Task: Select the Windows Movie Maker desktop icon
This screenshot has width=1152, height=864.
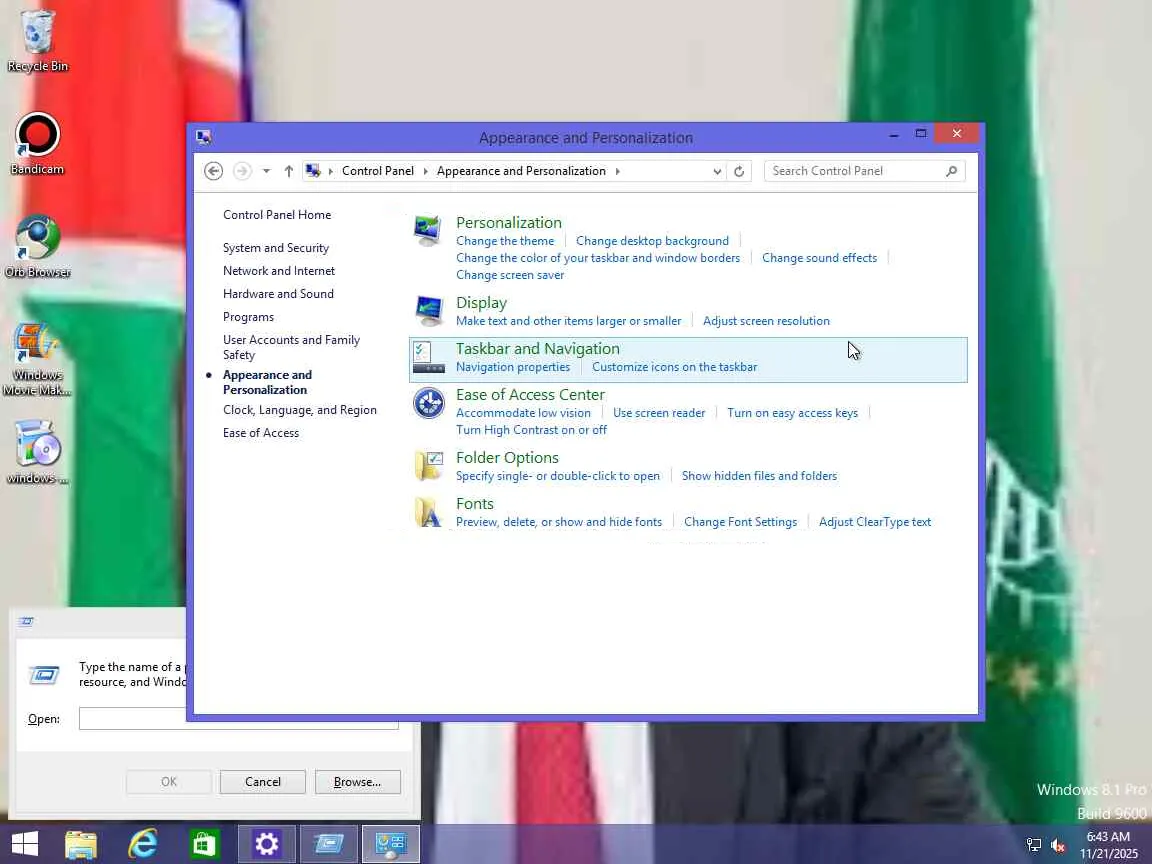Action: tap(37, 360)
